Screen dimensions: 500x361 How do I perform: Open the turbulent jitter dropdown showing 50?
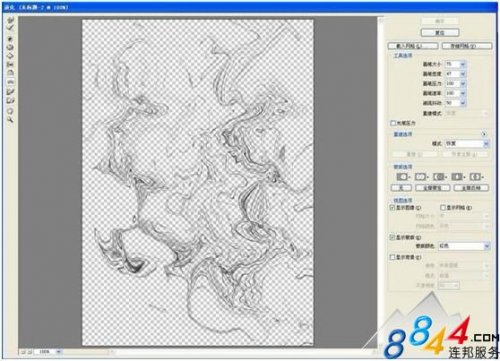[x=463, y=103]
